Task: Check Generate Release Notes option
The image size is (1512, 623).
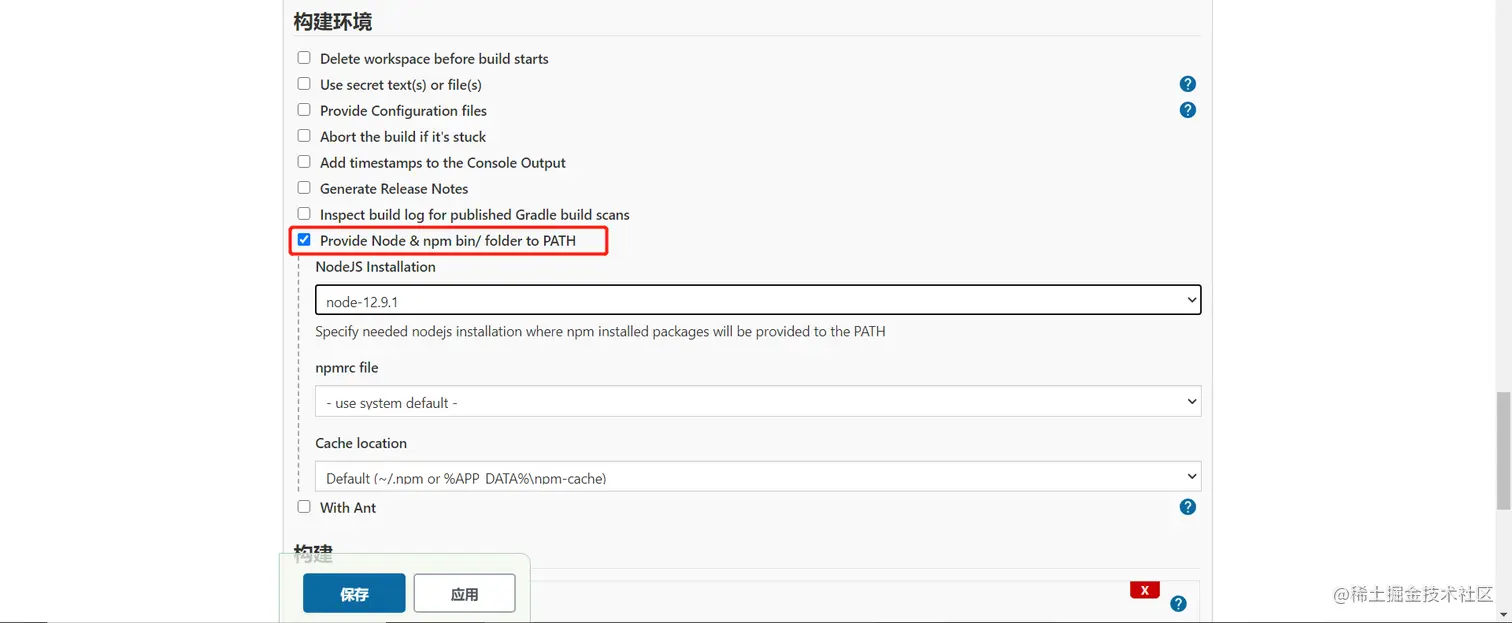Action: click(304, 188)
